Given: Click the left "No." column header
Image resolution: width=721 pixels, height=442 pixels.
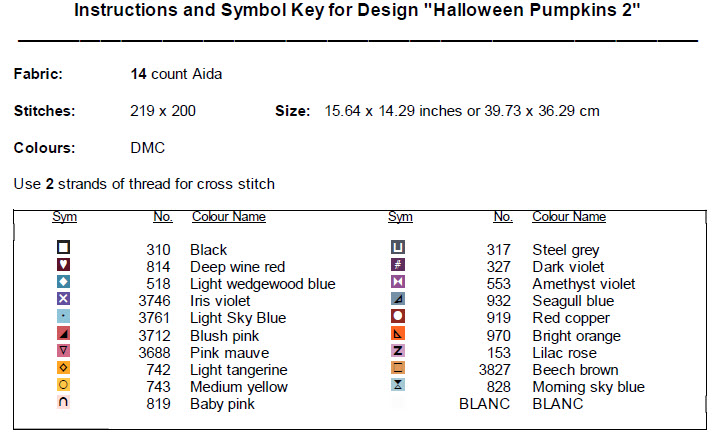Looking at the screenshot, I should [x=162, y=217].
